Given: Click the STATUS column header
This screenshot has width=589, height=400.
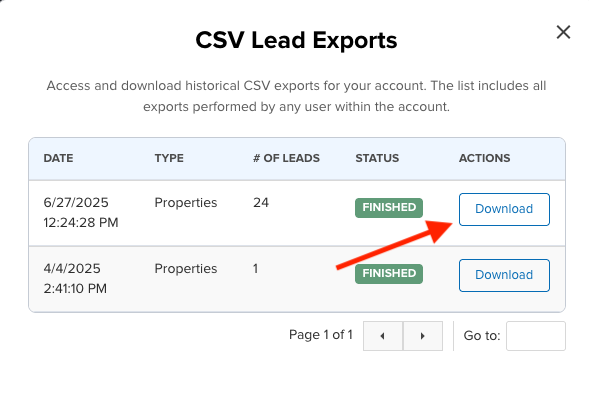Looking at the screenshot, I should coord(377,158).
